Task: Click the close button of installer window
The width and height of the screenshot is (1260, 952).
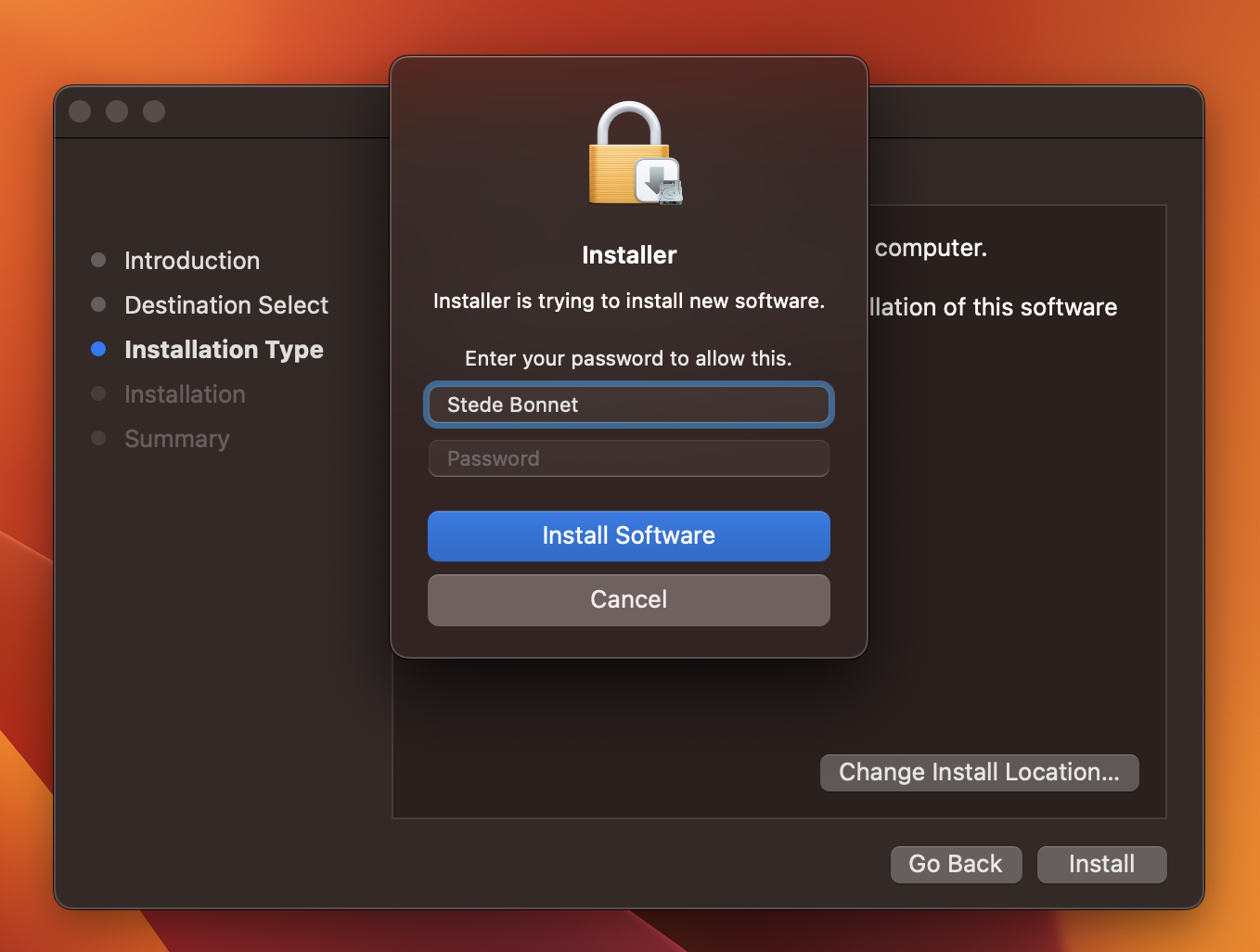Action: 80,111
